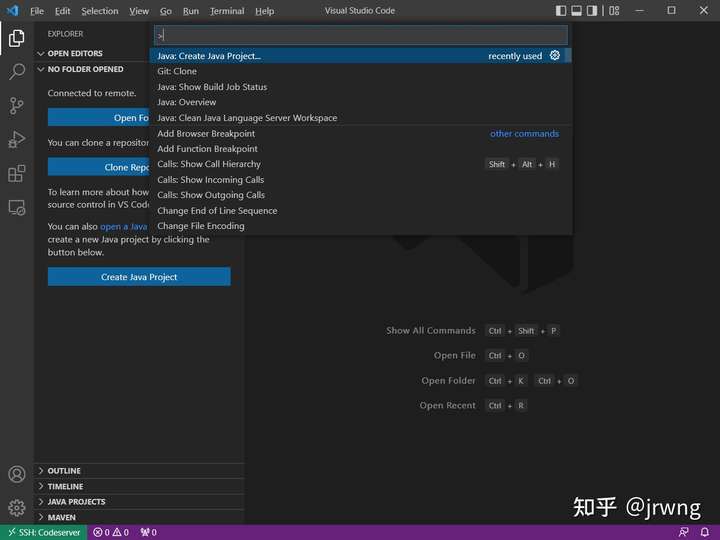Toggle the secondary side bar layout icon
The height and width of the screenshot is (540, 720).
[x=592, y=11]
